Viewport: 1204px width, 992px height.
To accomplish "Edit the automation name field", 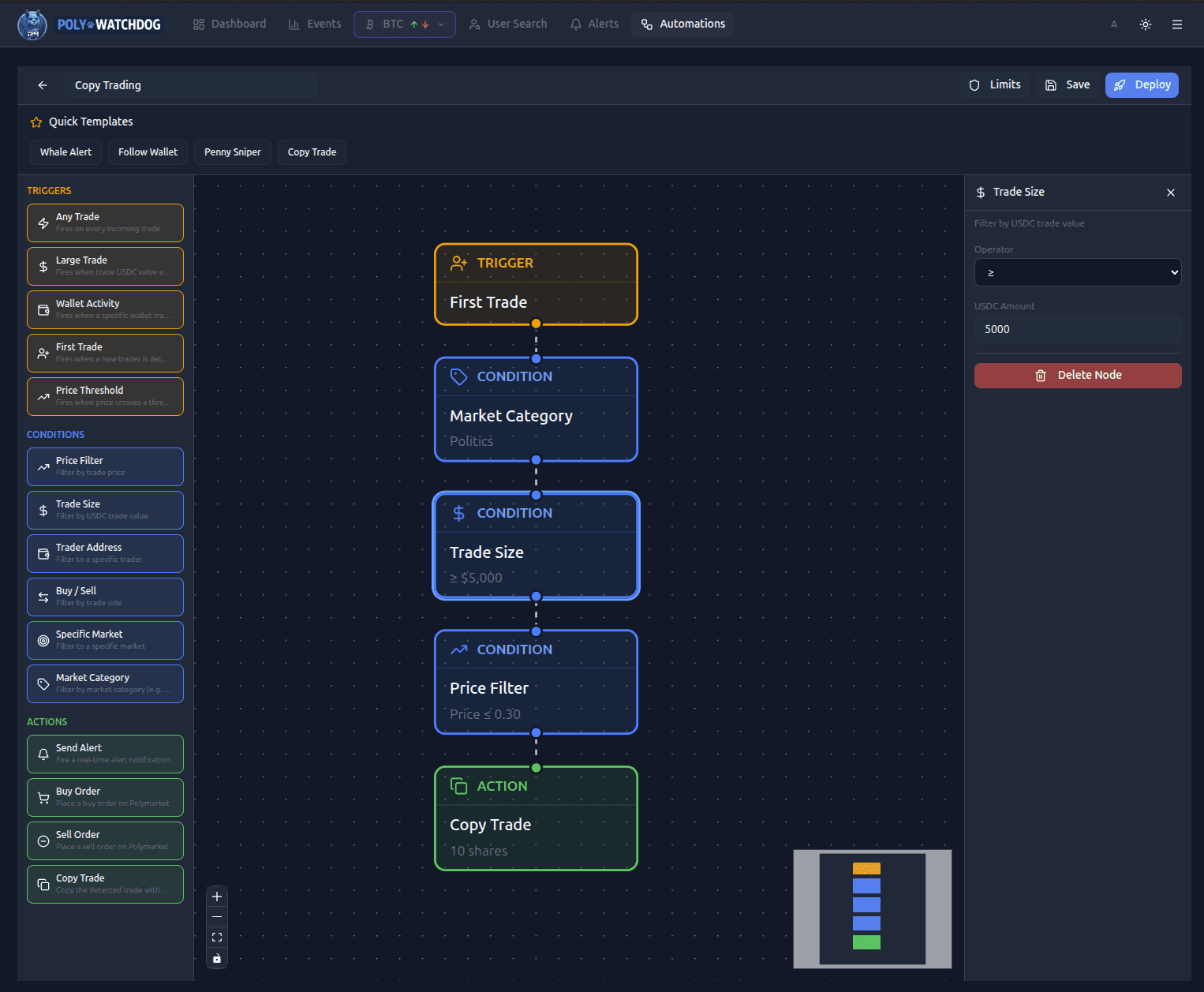I will click(191, 85).
